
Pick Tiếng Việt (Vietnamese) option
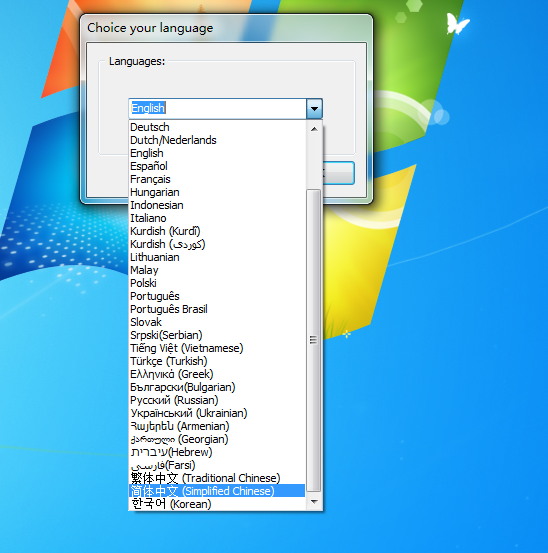pyautogui.click(x=217, y=348)
